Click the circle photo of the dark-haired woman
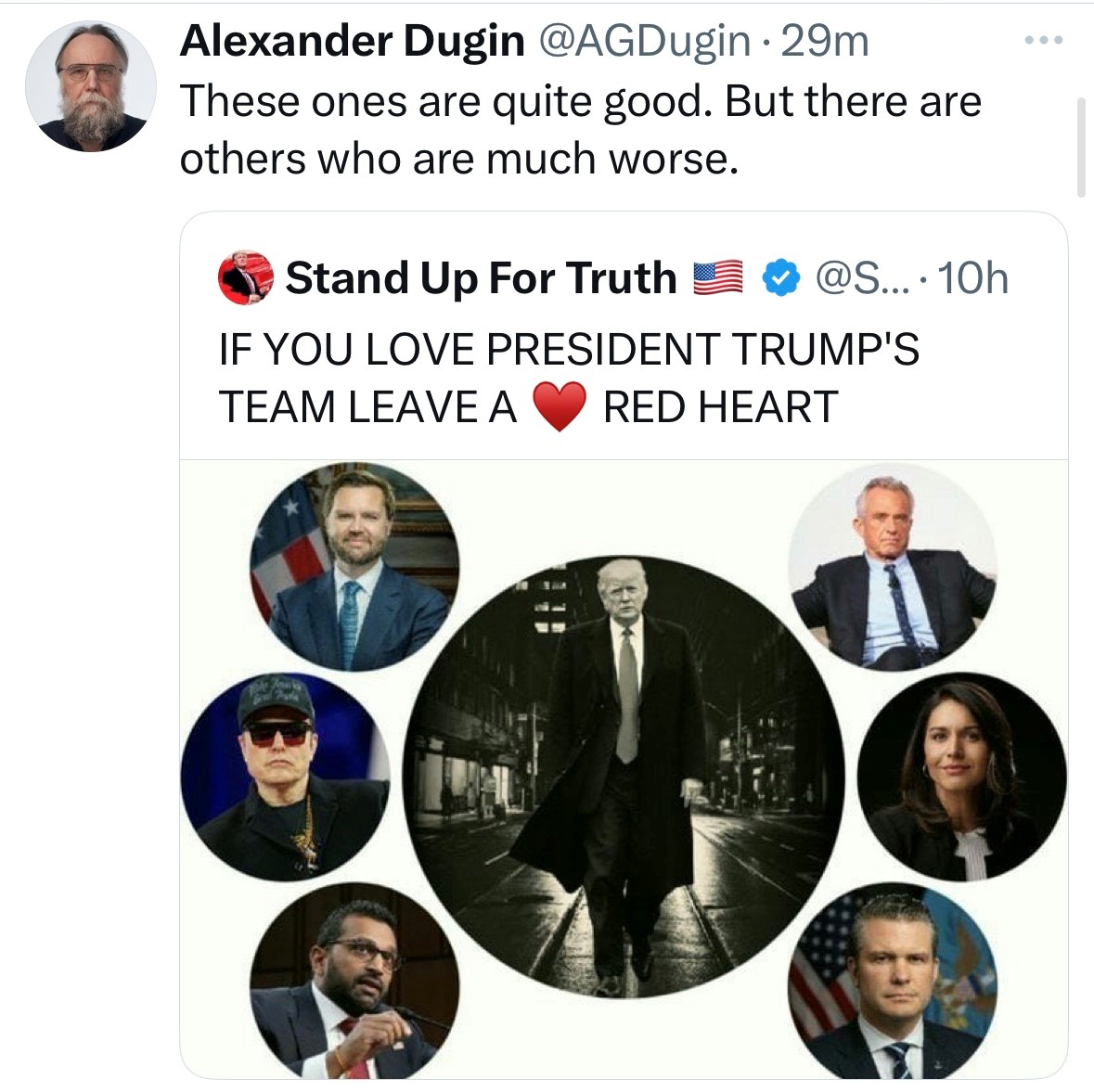The width and height of the screenshot is (1094, 1092). pyautogui.click(x=962, y=777)
